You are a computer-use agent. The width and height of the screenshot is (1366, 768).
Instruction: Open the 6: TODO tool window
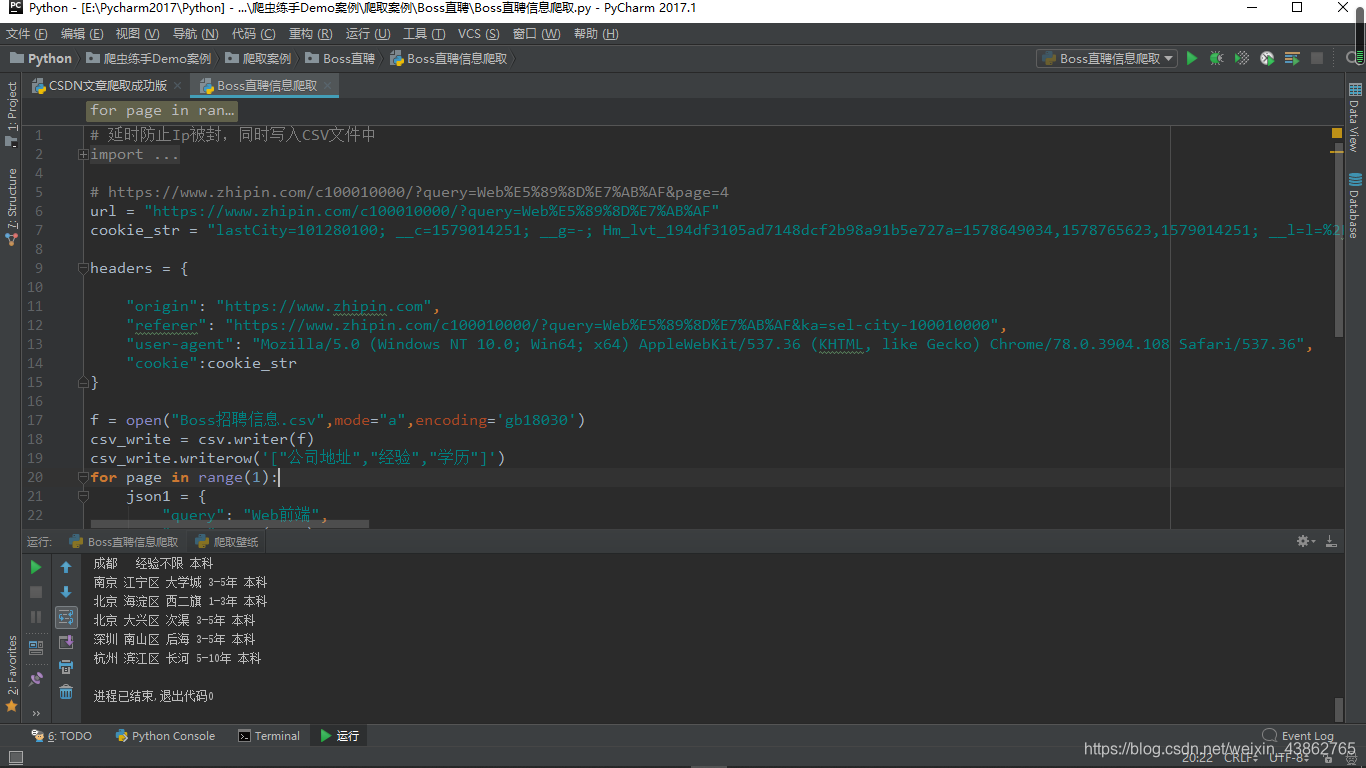(x=62, y=736)
